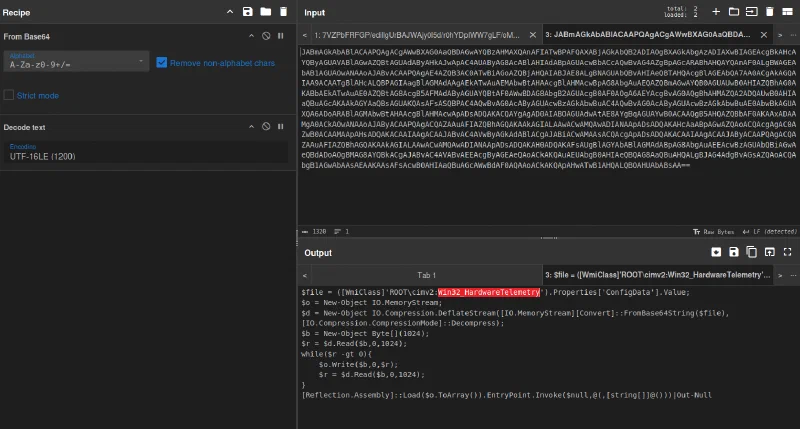Click highlighted Win32_HardwareTelemetry text in output
Screen dimensions: 800x429
[x=489, y=292]
